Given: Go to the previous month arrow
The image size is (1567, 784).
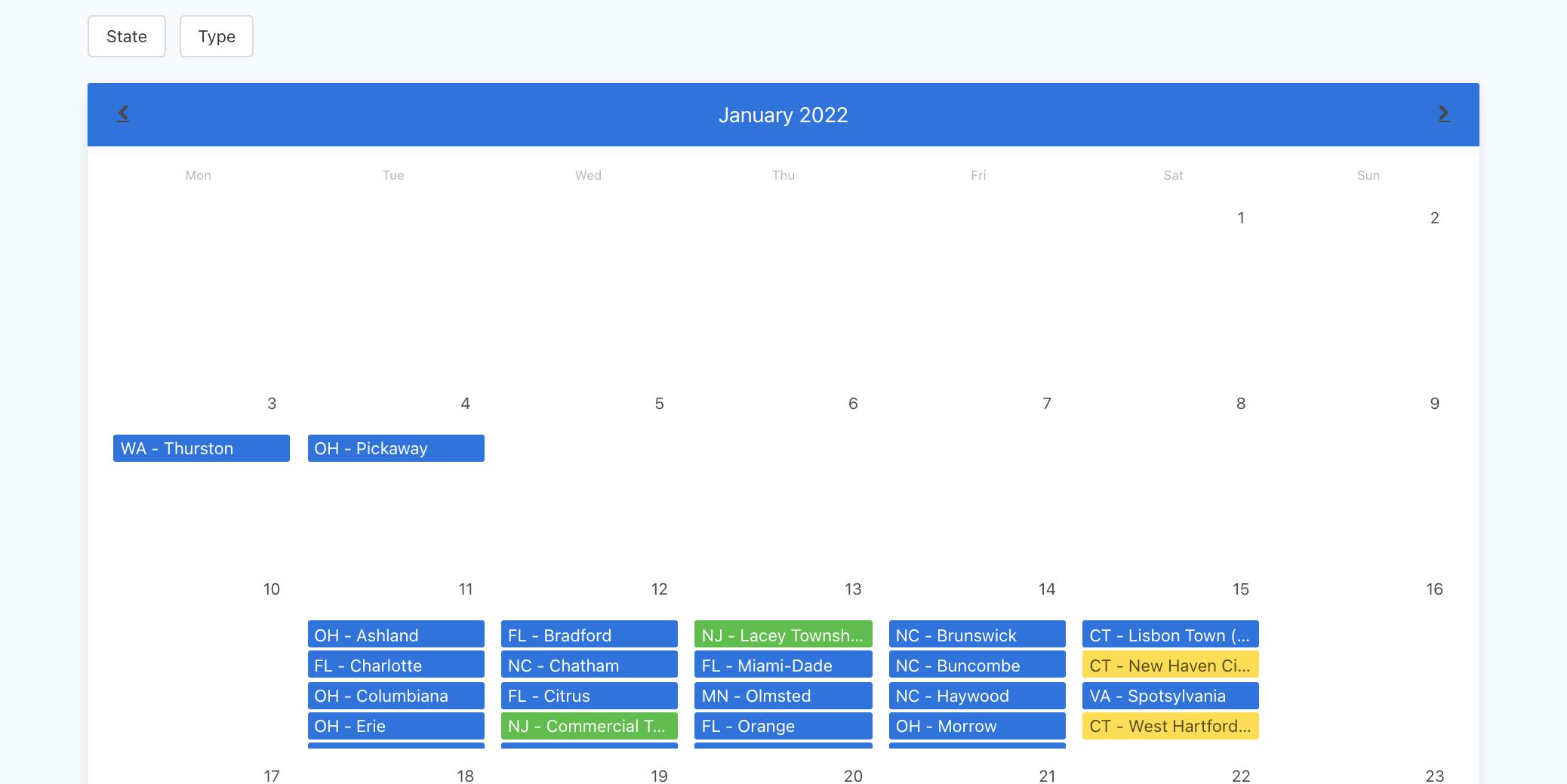Looking at the screenshot, I should point(123,114).
